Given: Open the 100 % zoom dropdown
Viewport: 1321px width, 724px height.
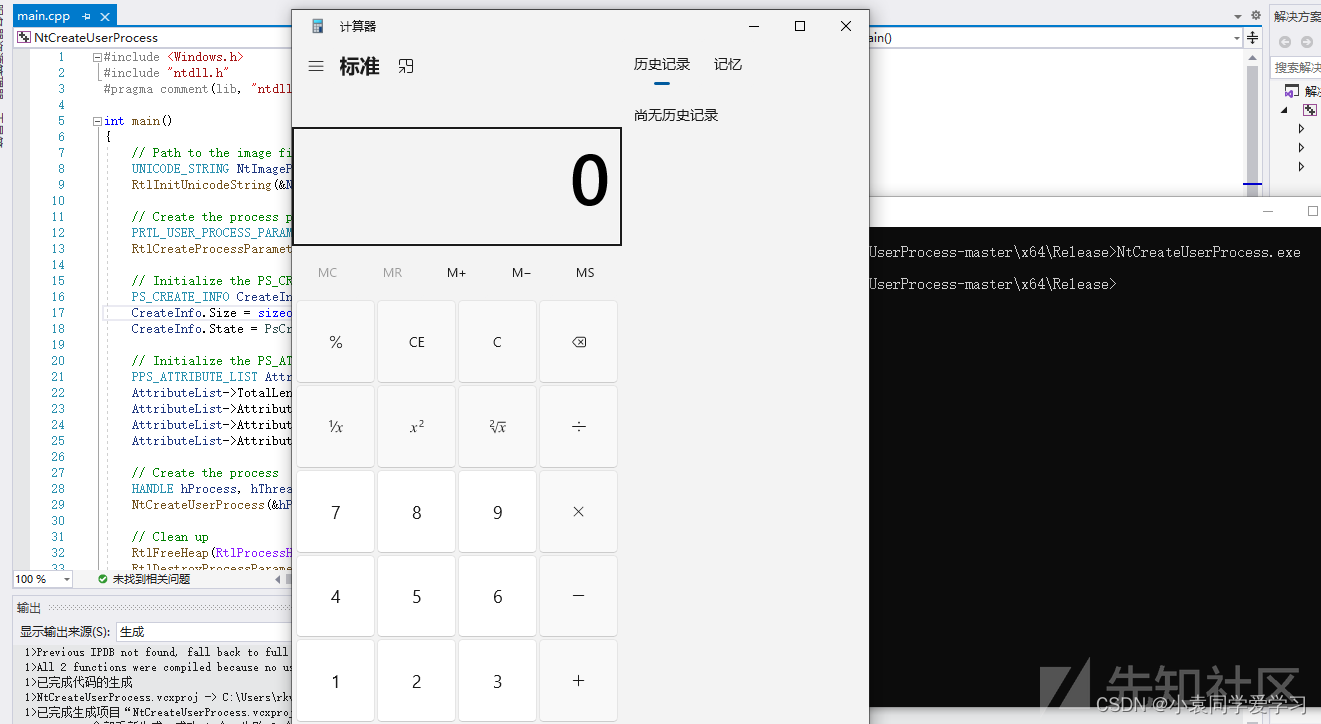Looking at the screenshot, I should [x=67, y=580].
